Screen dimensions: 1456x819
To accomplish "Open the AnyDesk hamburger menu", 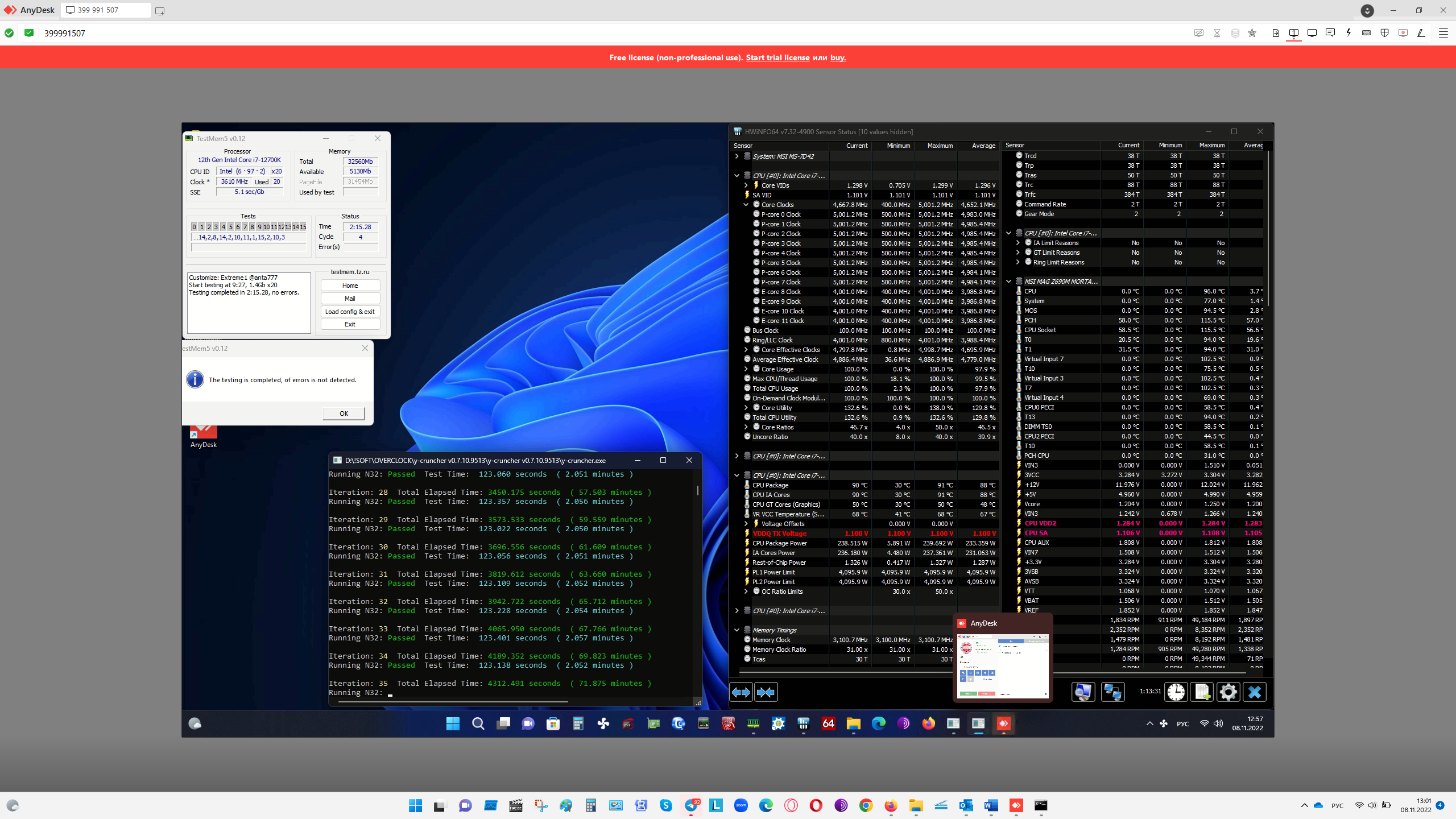I will click(1443, 33).
